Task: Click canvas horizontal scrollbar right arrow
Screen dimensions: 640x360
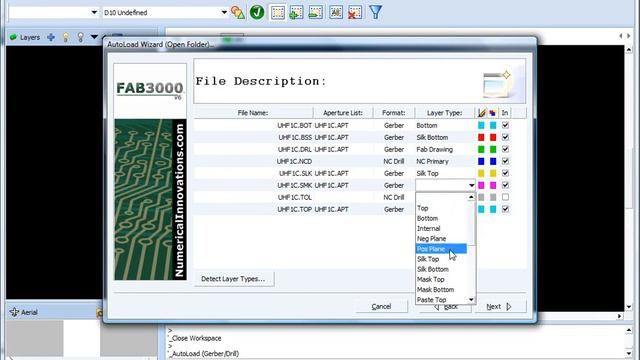Action: point(620,316)
